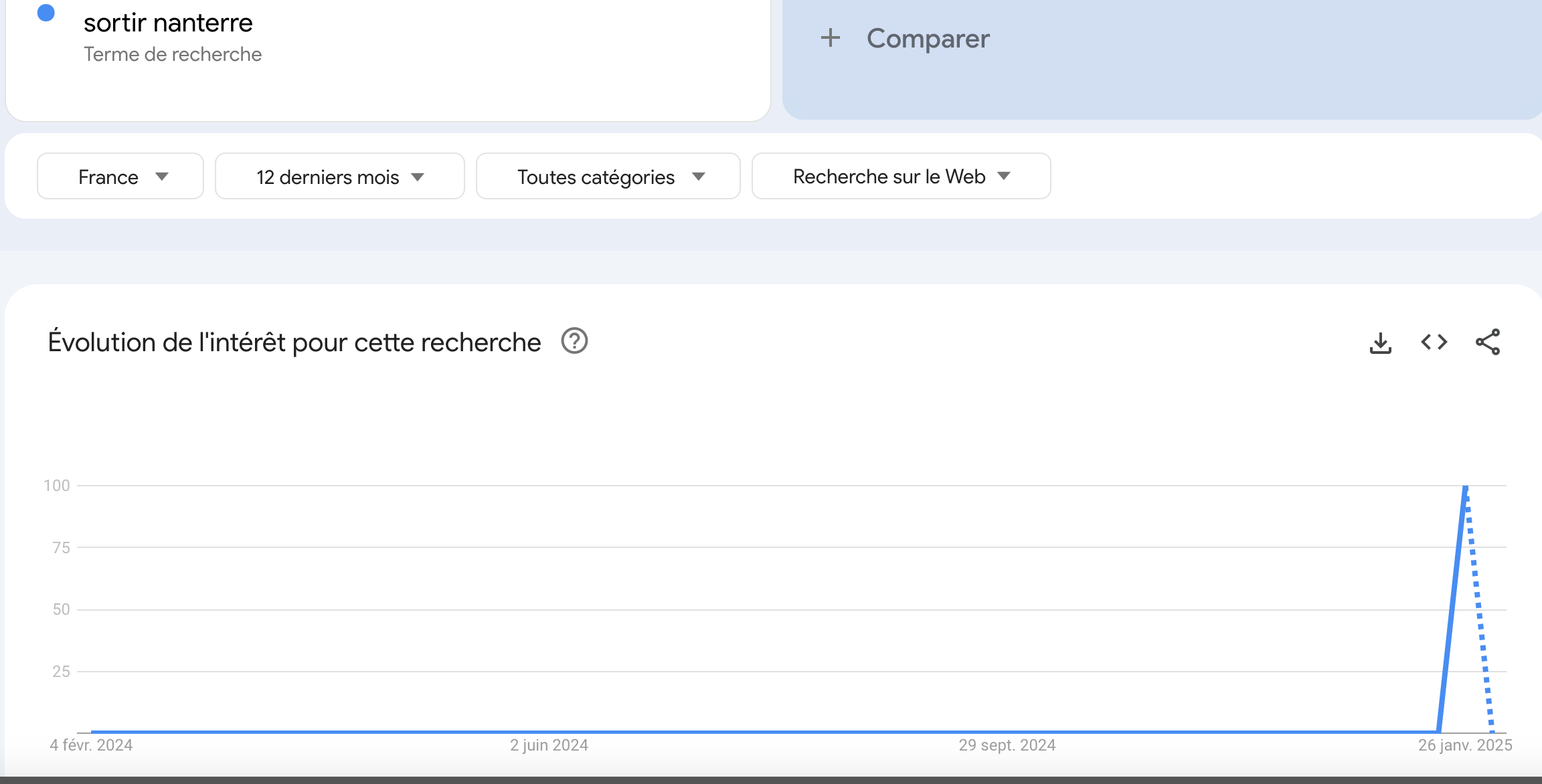Open the help question mark icon
The image size is (1542, 784).
point(574,341)
